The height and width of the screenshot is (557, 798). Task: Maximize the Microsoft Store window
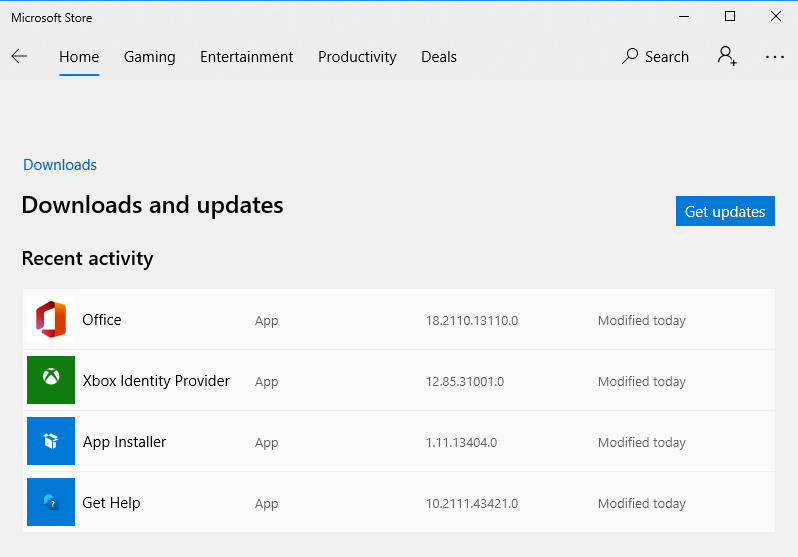click(730, 17)
